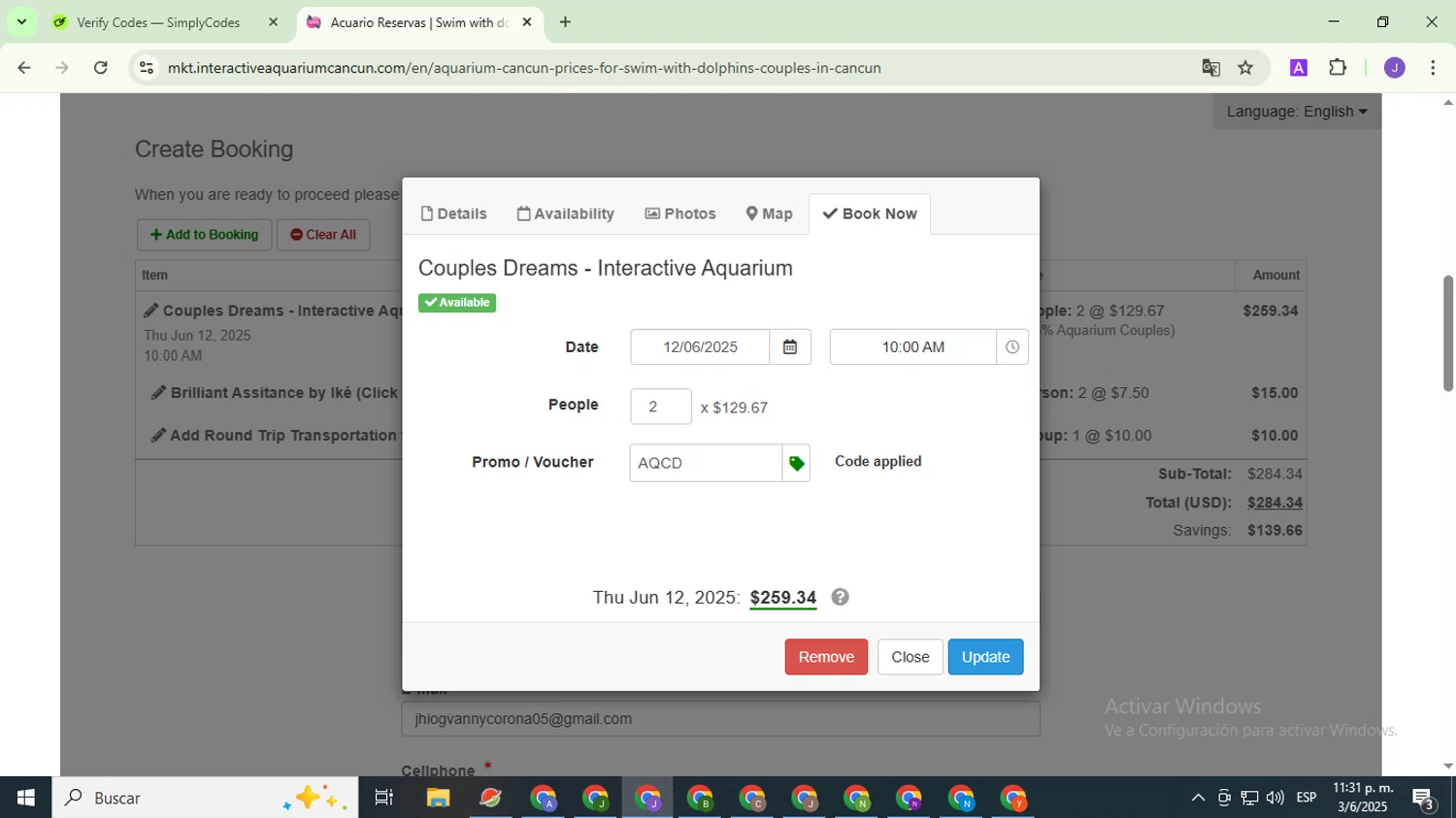Click the green Available status badge
Viewport: 1456px width, 818px height.
pos(457,303)
